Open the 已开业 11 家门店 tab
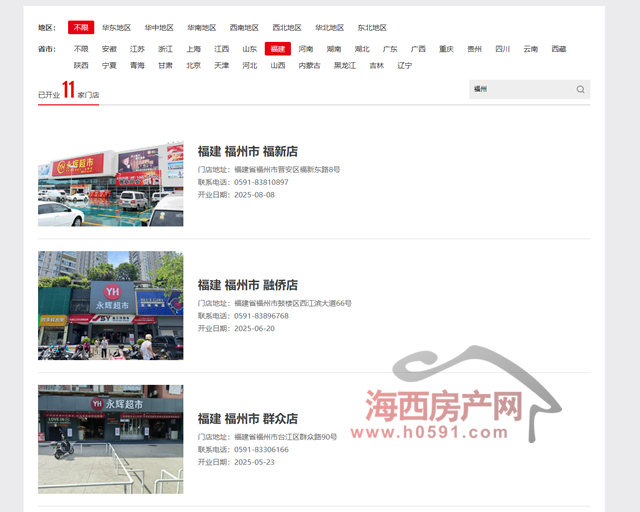The height and width of the screenshot is (512, 640). tap(69, 91)
